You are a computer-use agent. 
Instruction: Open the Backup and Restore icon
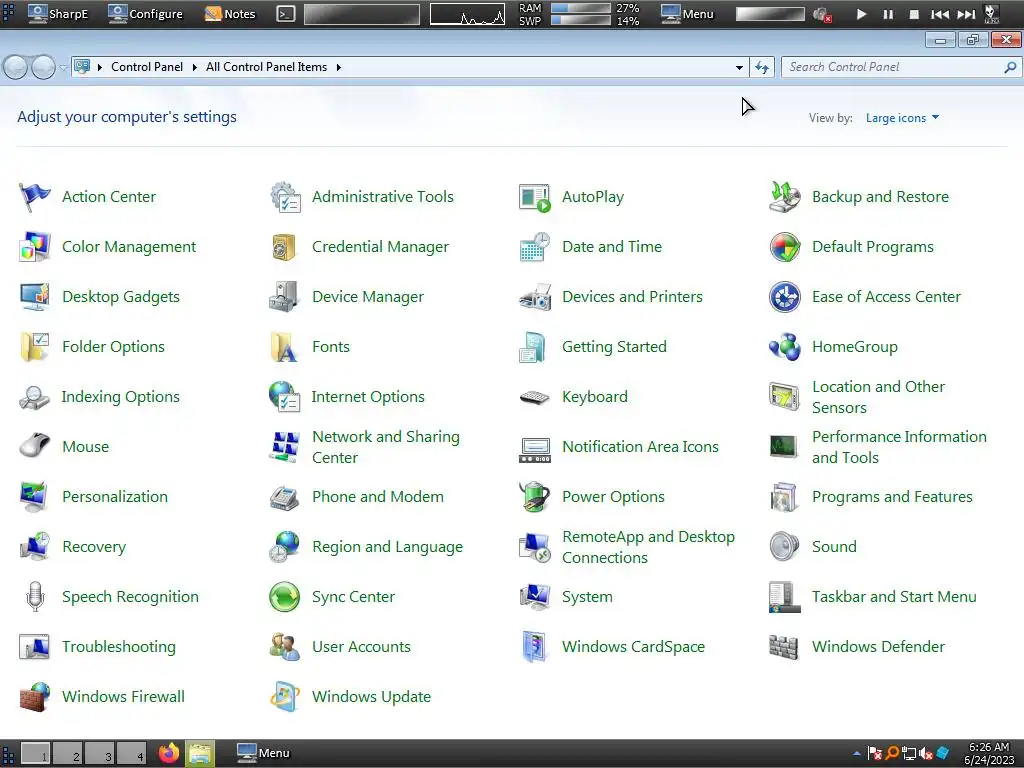click(x=784, y=197)
